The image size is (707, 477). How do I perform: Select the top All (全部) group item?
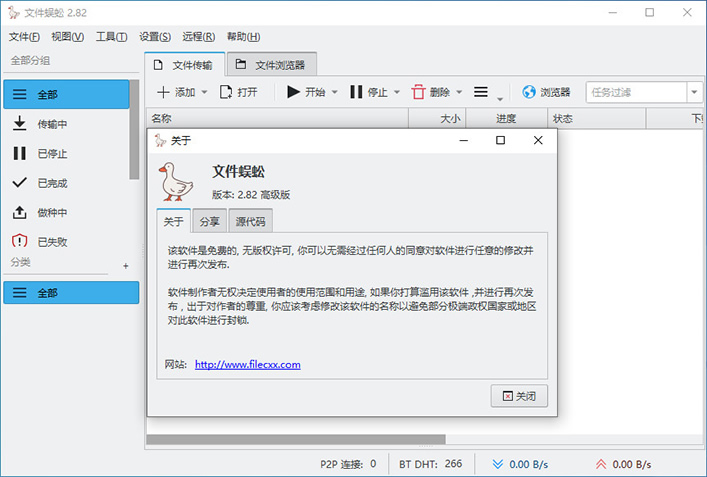[x=66, y=94]
